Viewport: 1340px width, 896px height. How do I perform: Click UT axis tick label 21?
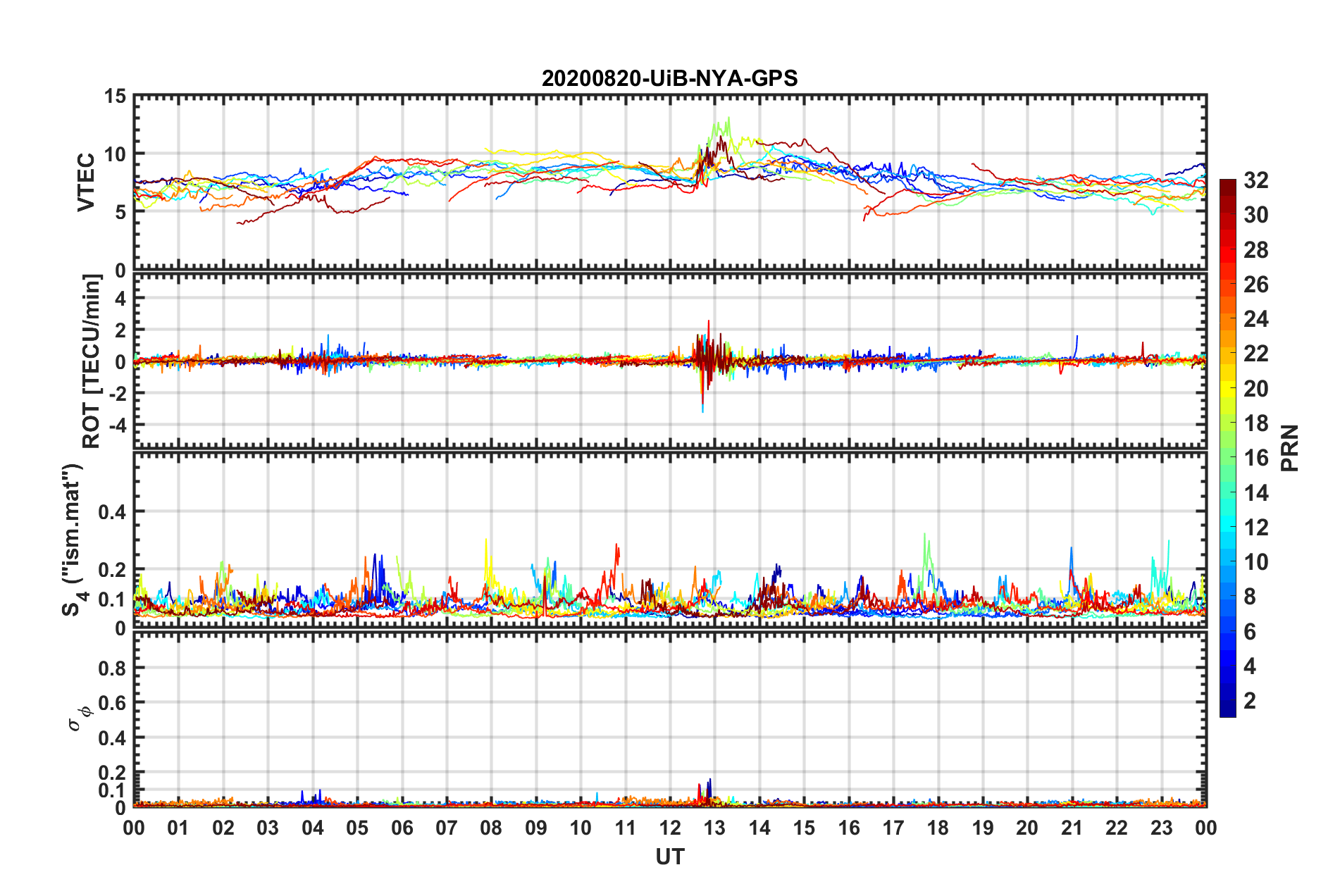pos(1072,828)
